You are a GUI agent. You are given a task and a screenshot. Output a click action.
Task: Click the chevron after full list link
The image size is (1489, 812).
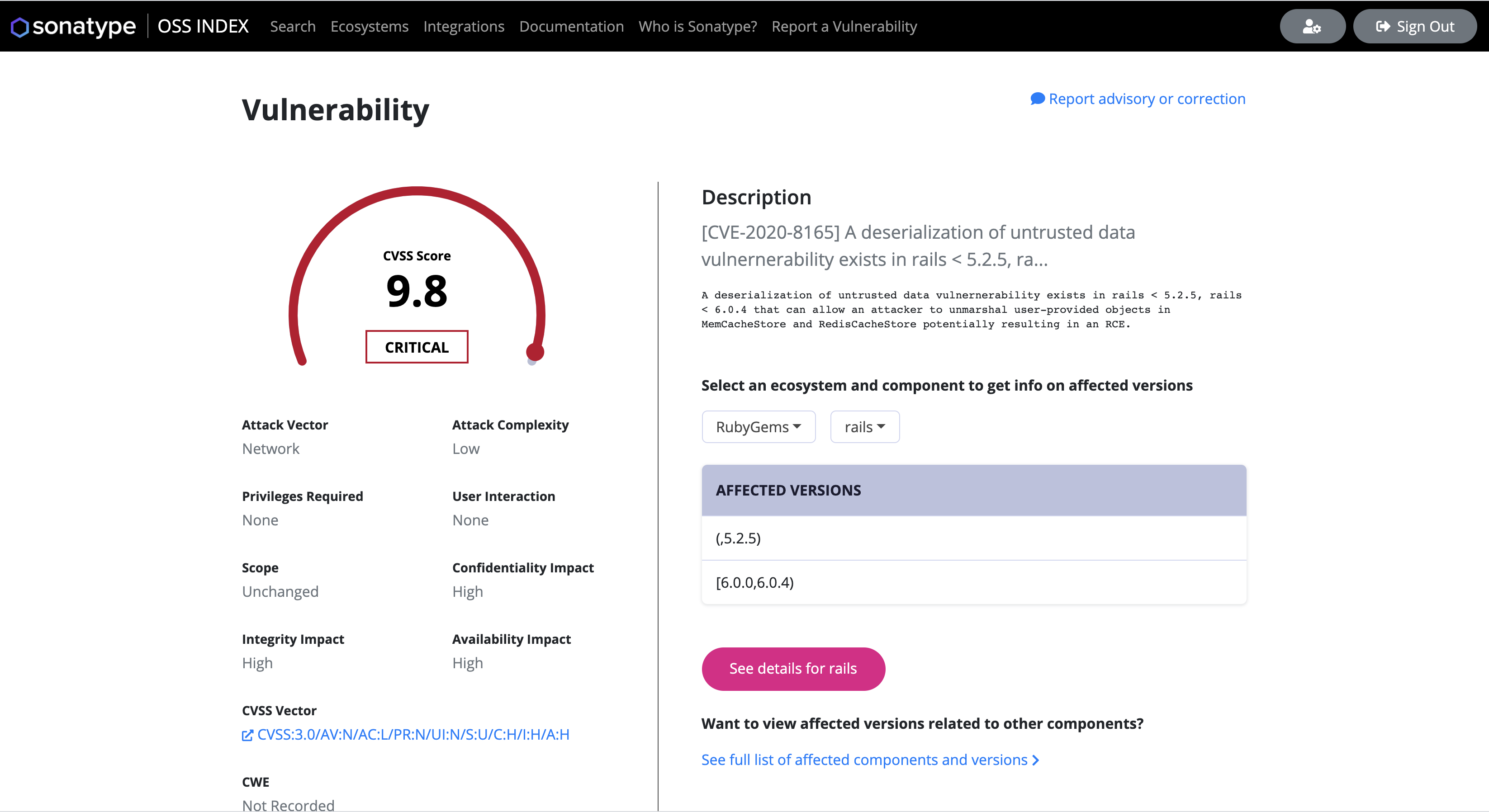coord(1036,760)
